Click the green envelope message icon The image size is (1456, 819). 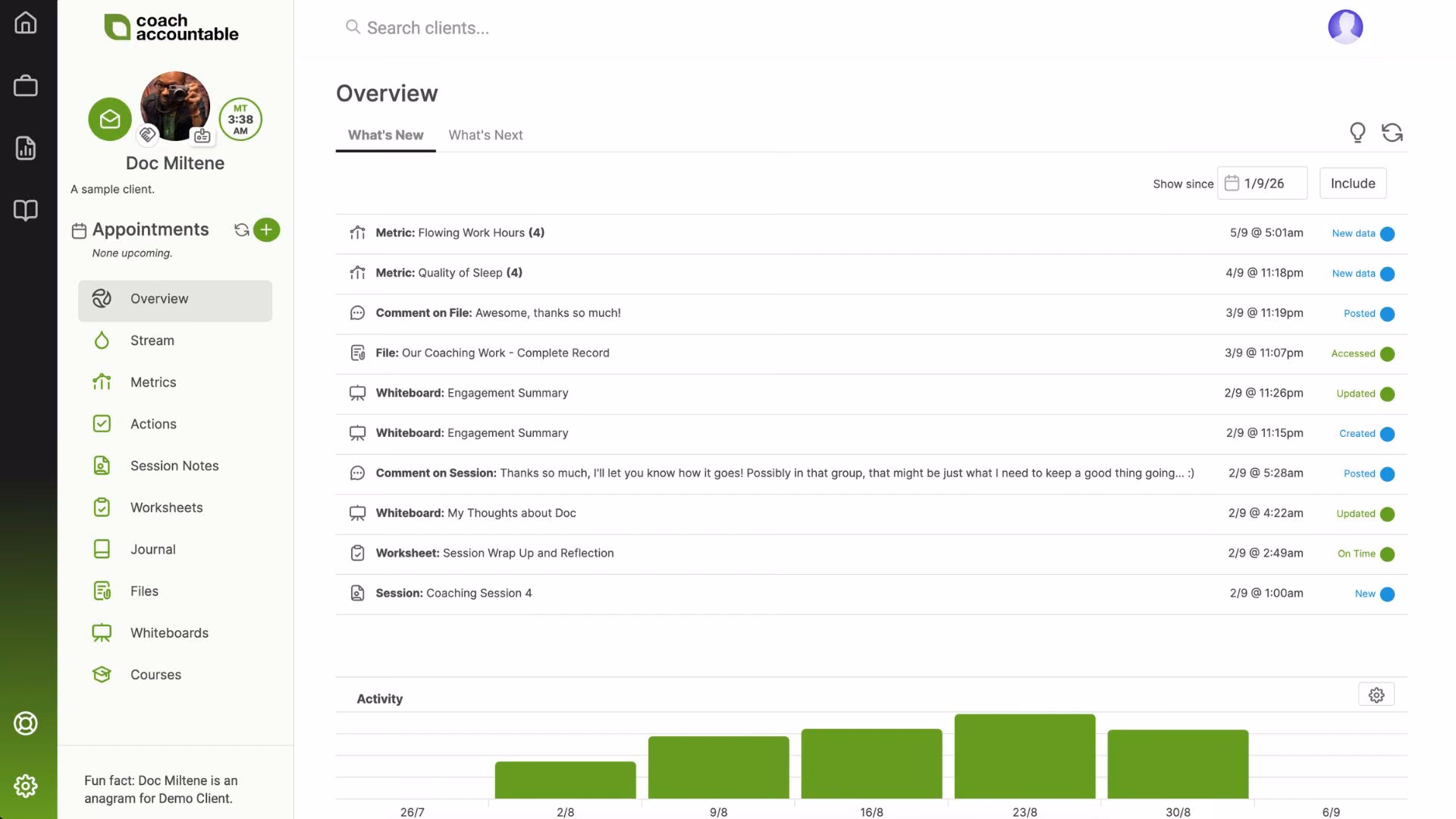[110, 119]
